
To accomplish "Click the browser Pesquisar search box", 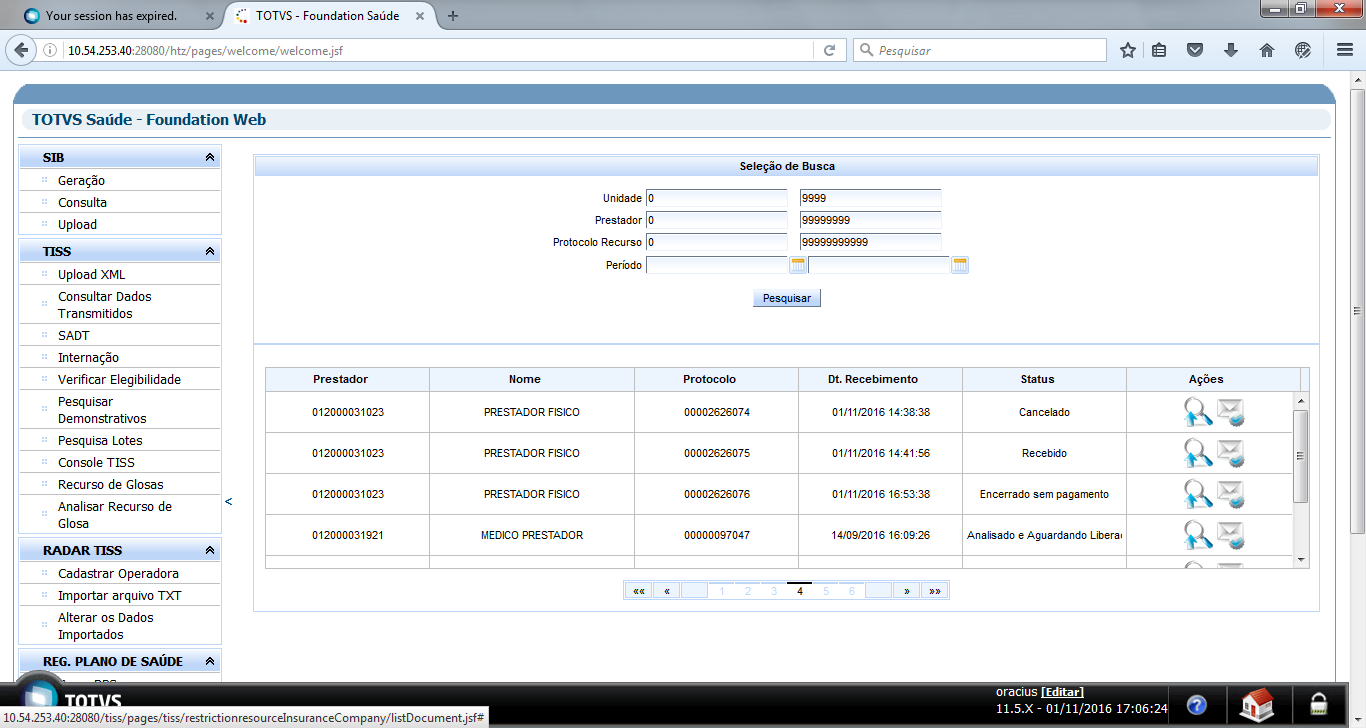I will [980, 50].
